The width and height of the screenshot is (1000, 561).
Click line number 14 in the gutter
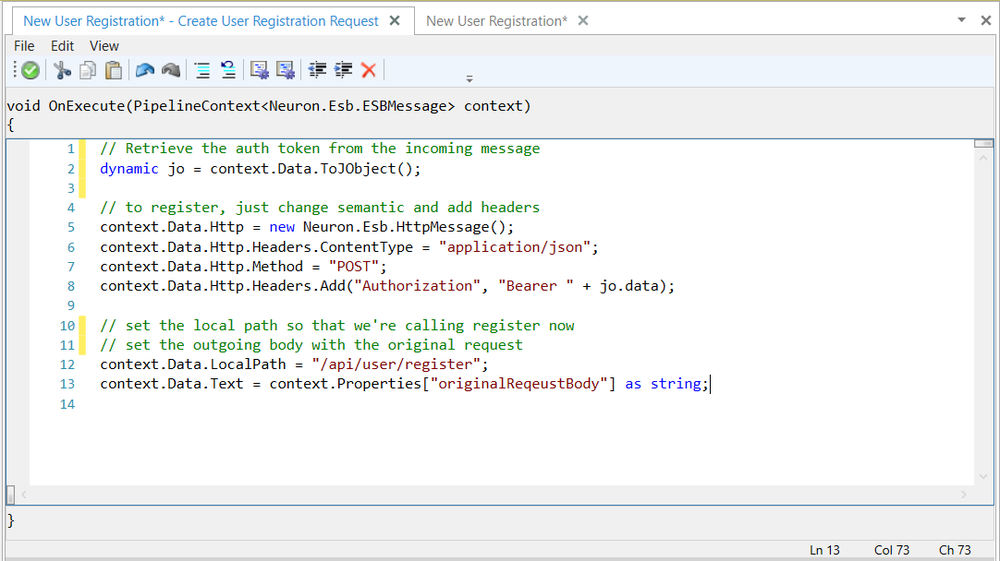pos(67,404)
